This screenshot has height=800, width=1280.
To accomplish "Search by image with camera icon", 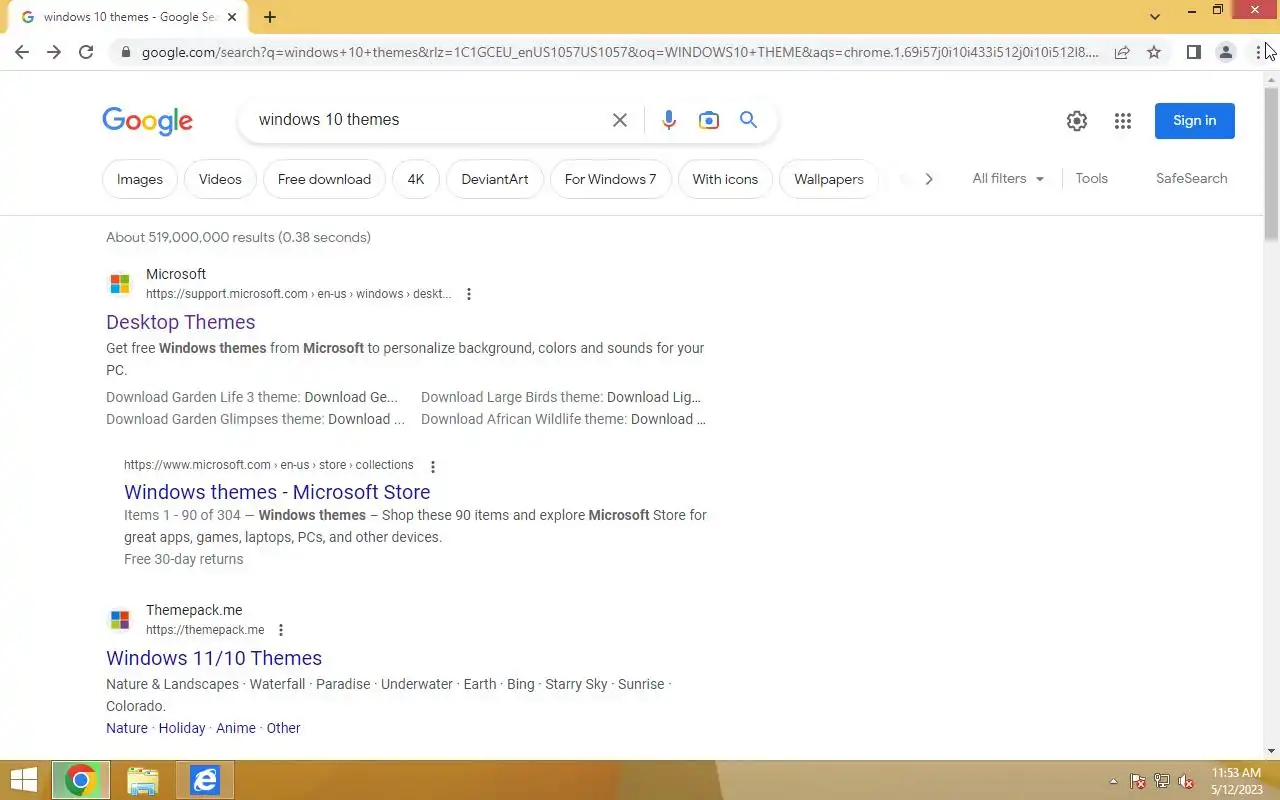I will pos(709,120).
